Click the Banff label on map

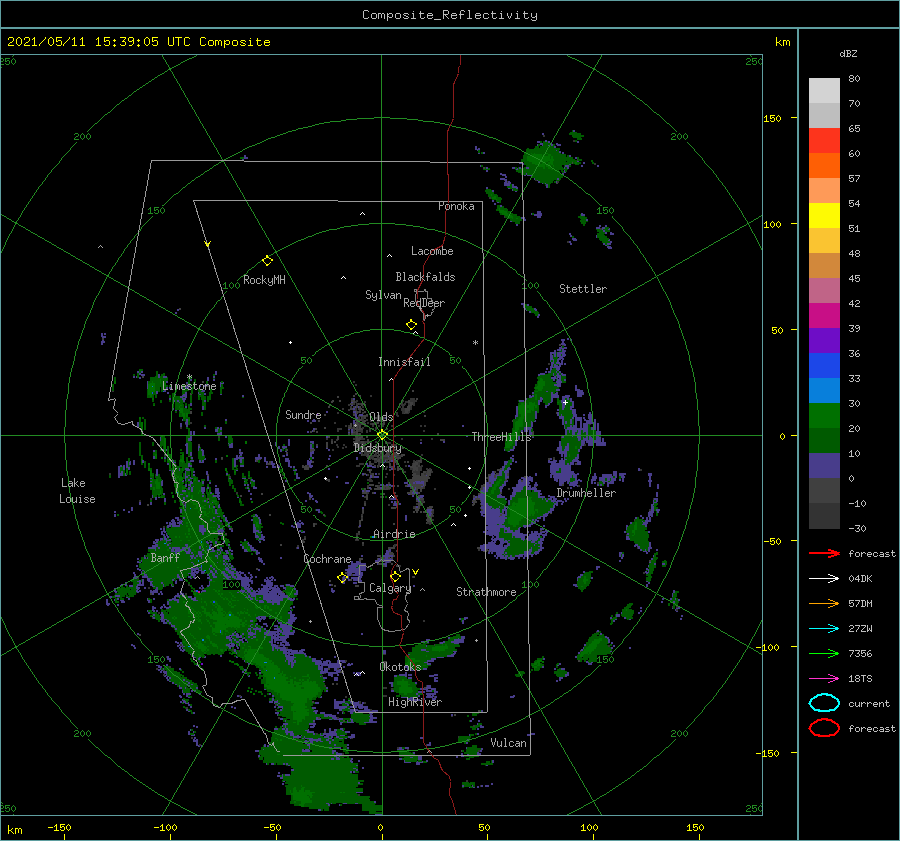click(165, 558)
